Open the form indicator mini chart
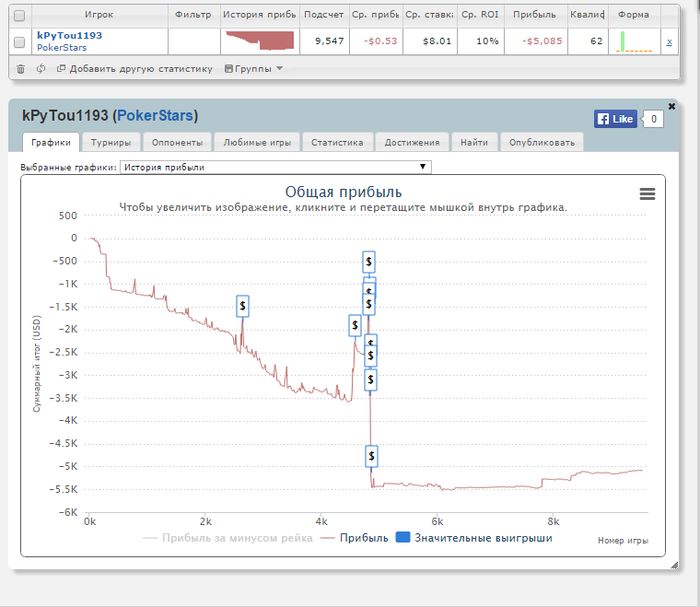The image size is (700, 607). point(634,42)
